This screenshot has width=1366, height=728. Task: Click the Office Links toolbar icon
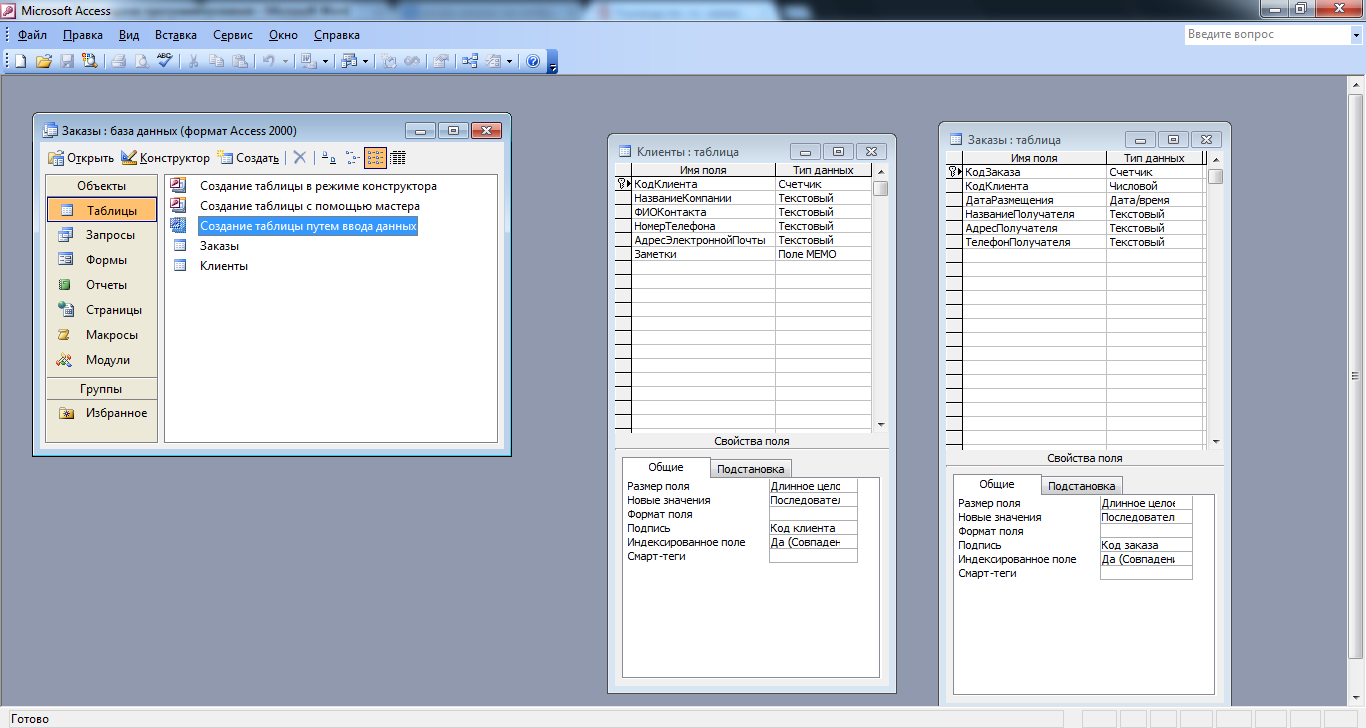pyautogui.click(x=307, y=61)
